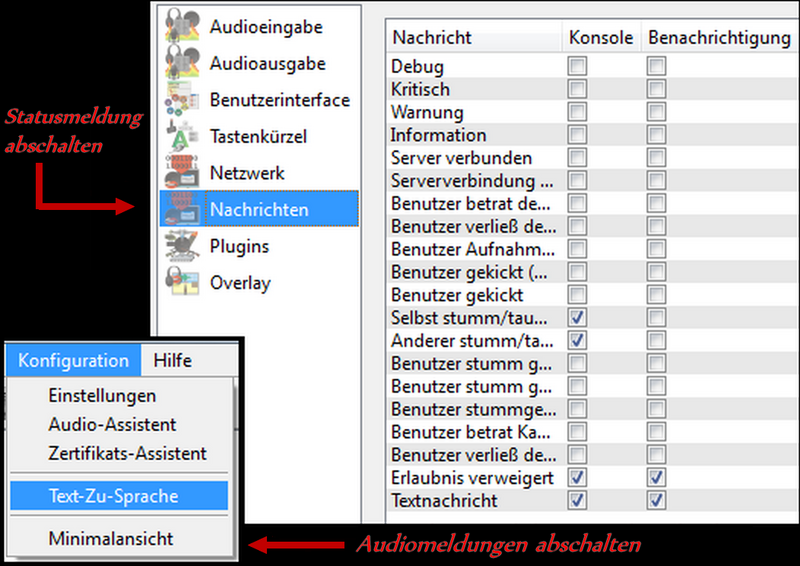Select the Benutzer betrat Ka... row label
The height and width of the screenshot is (566, 800).
470,432
